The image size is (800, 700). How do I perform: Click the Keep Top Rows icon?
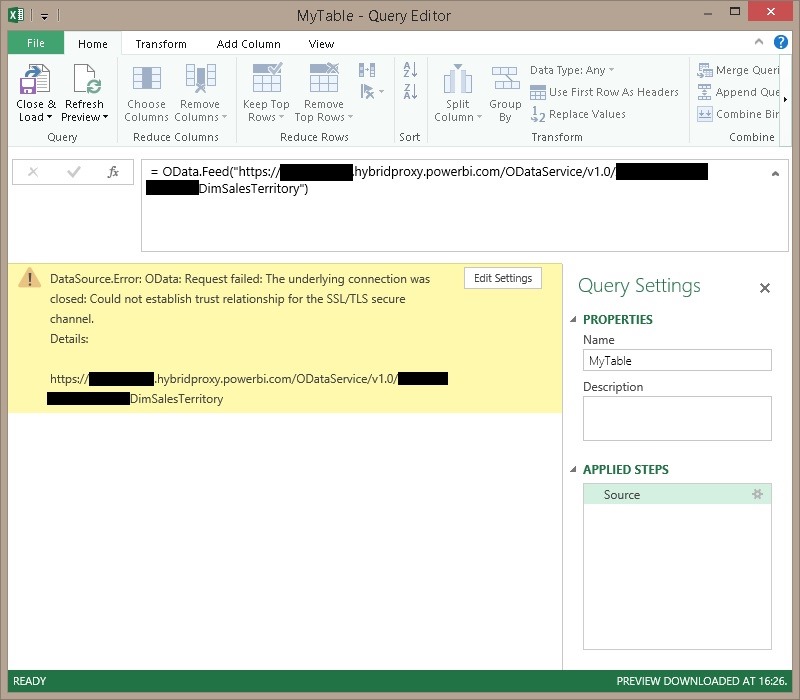[267, 78]
